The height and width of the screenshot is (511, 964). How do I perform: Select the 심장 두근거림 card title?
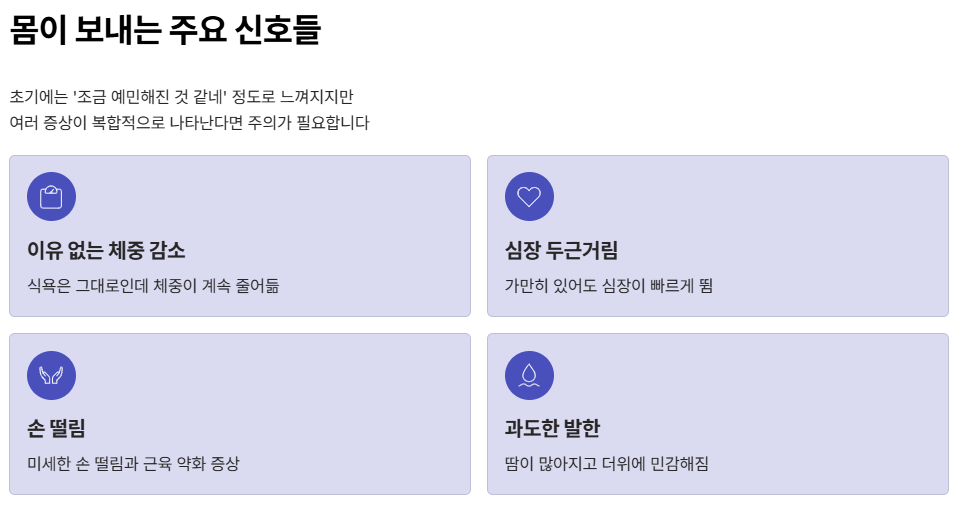pyautogui.click(x=561, y=250)
